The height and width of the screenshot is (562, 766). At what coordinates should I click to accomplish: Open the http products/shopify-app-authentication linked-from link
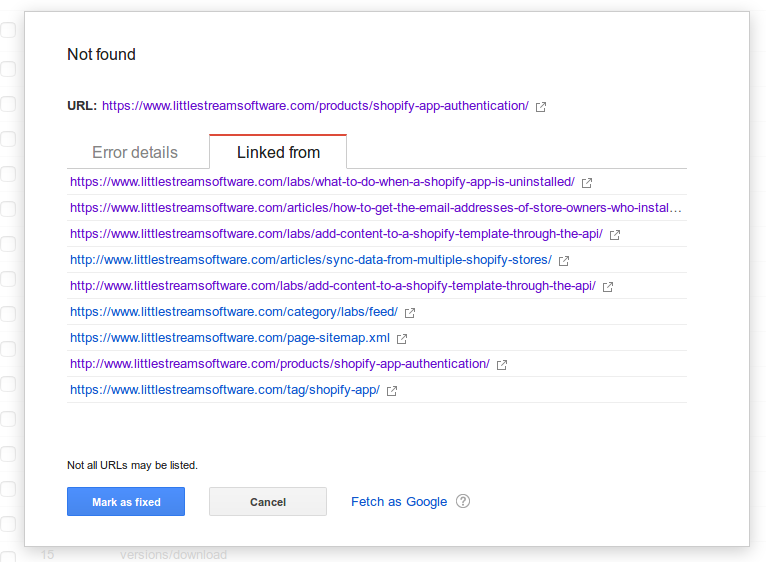pos(280,364)
